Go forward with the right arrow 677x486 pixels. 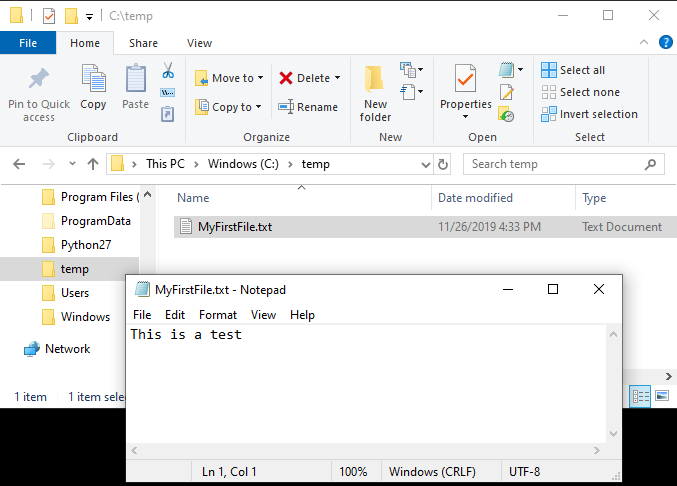pos(49,164)
